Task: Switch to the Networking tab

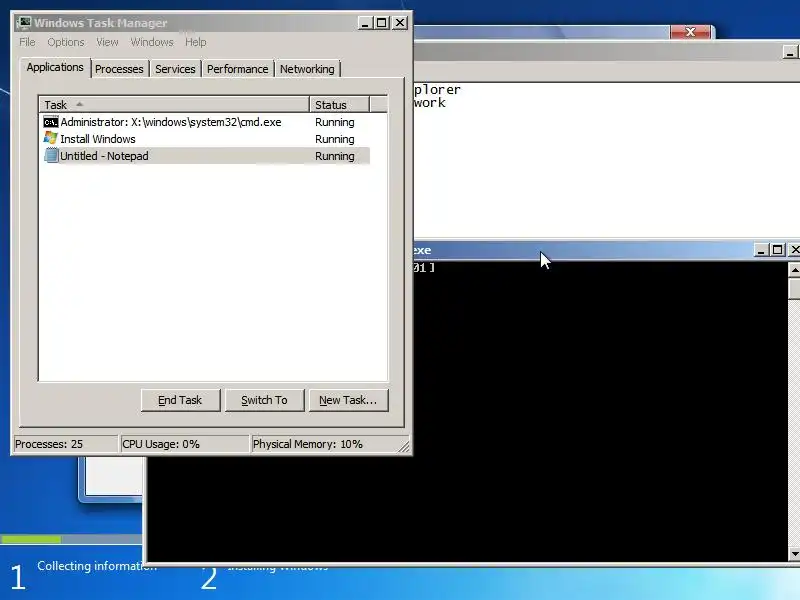Action: (x=307, y=69)
